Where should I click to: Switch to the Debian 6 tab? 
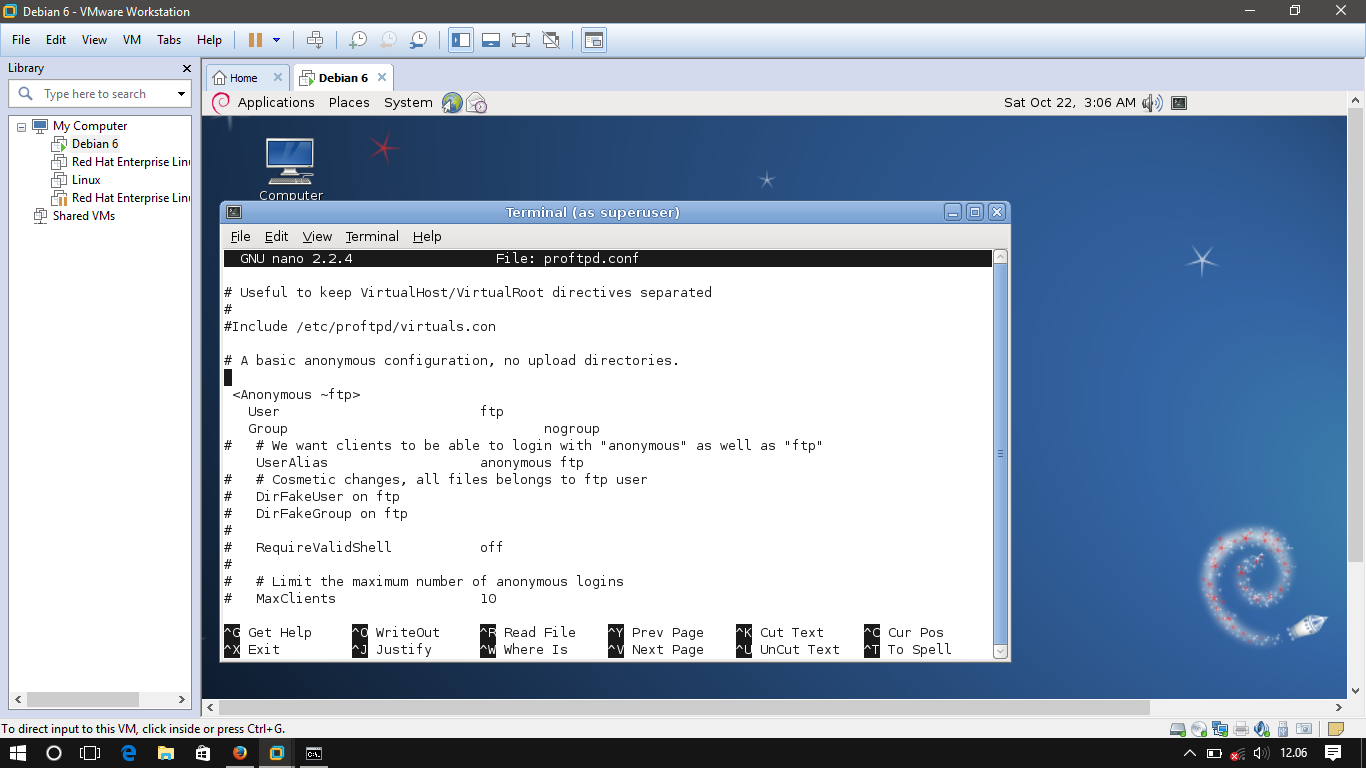click(x=343, y=78)
